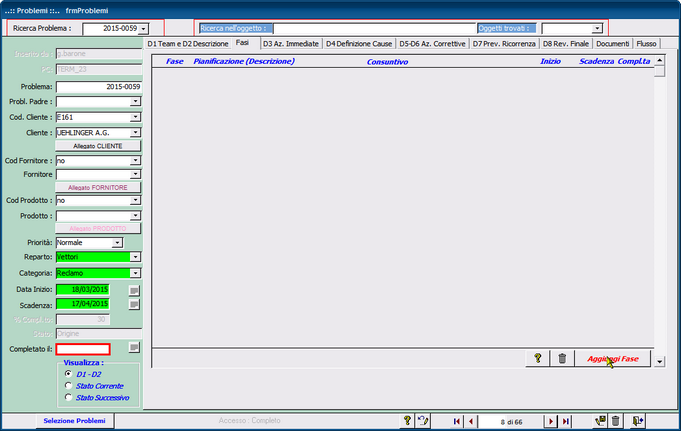Click the Allegato FORNITORE button
Viewport: 681px width, 431px height.
[x=98, y=188]
